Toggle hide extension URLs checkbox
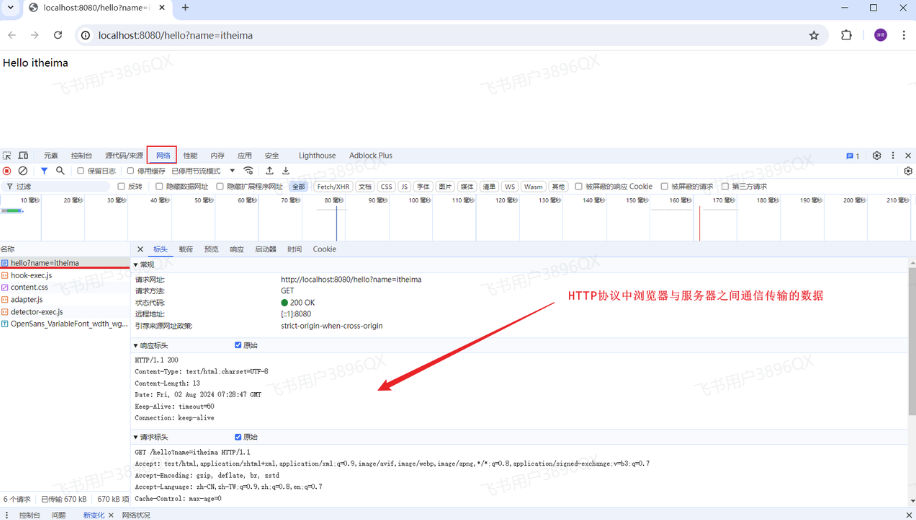916x520 pixels. tap(220, 186)
